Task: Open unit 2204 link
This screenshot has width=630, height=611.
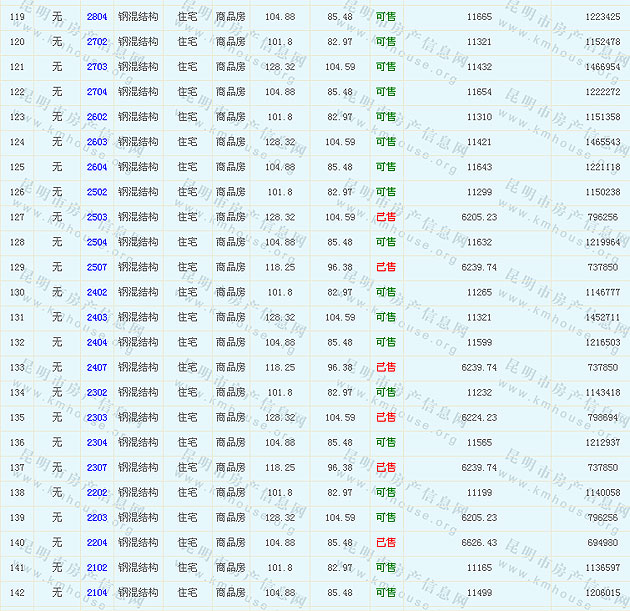Action: [97, 542]
